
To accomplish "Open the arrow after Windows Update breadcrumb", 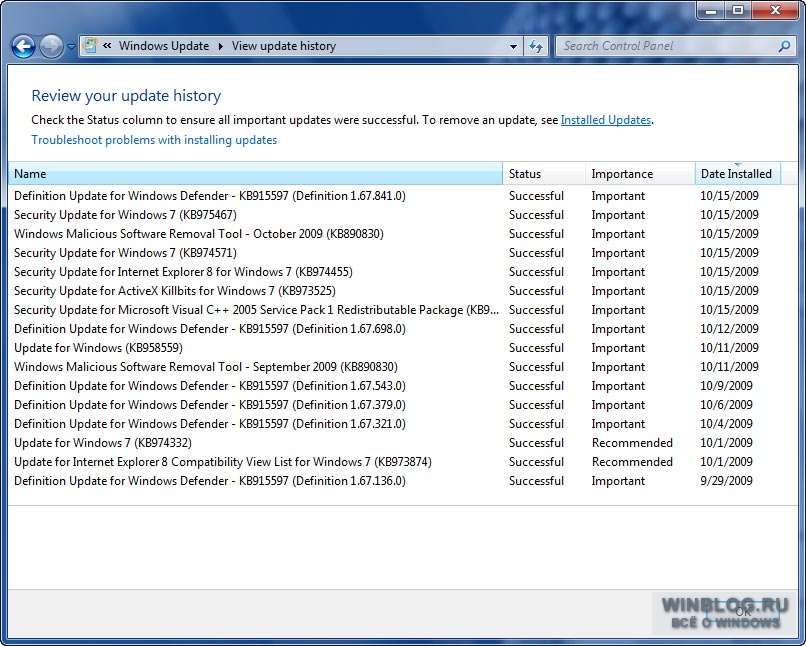I will coord(221,46).
